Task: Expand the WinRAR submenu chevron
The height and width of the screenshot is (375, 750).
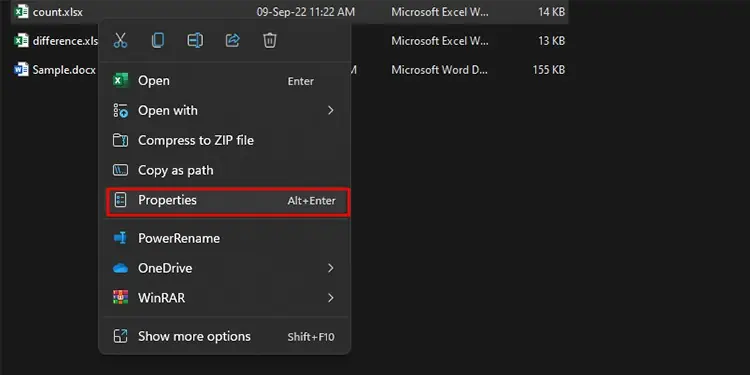Action: [330, 298]
